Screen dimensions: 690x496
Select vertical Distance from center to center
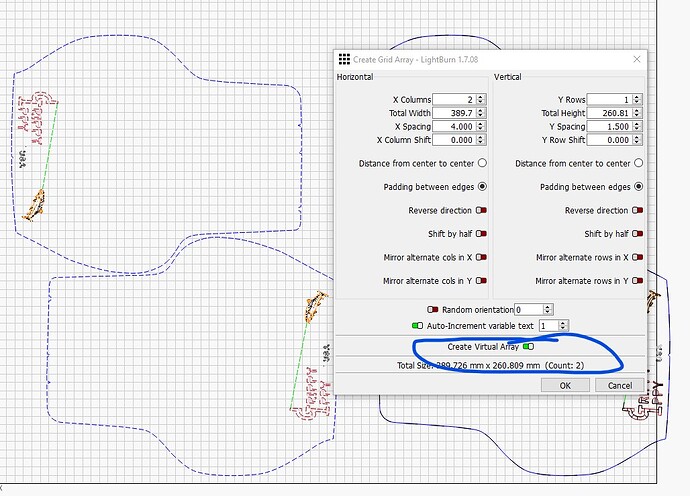pyautogui.click(x=639, y=163)
